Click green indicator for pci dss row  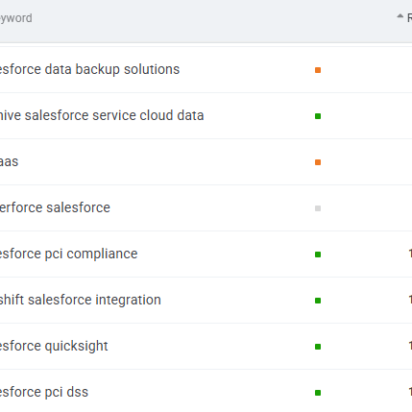coord(318,393)
